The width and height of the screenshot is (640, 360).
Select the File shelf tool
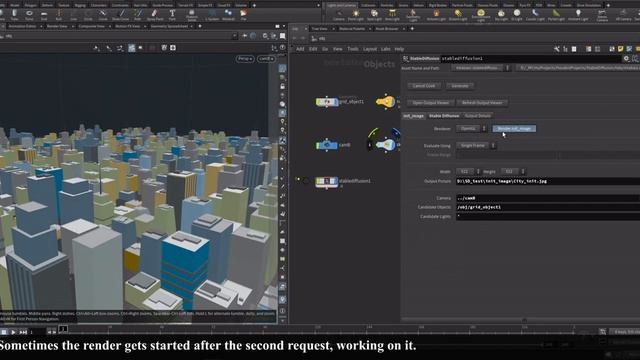[243, 15]
